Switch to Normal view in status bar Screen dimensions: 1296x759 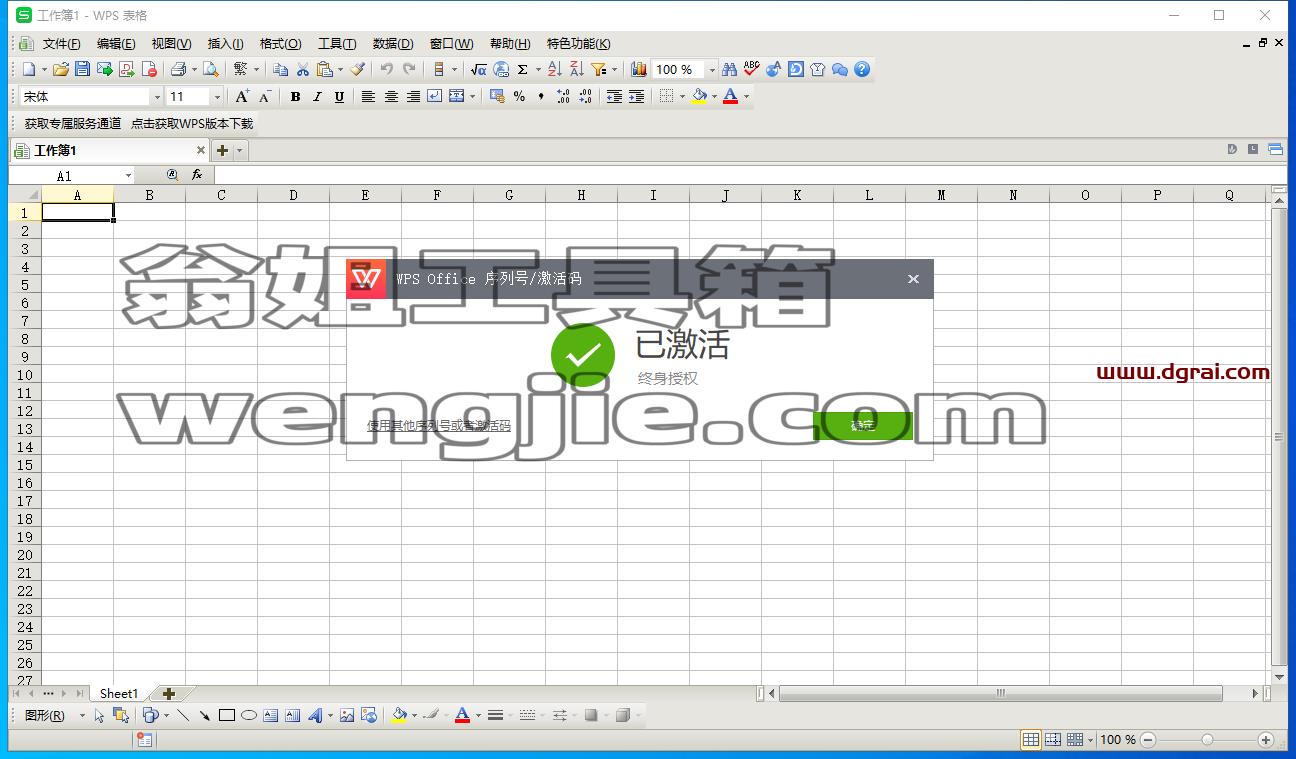point(1031,740)
